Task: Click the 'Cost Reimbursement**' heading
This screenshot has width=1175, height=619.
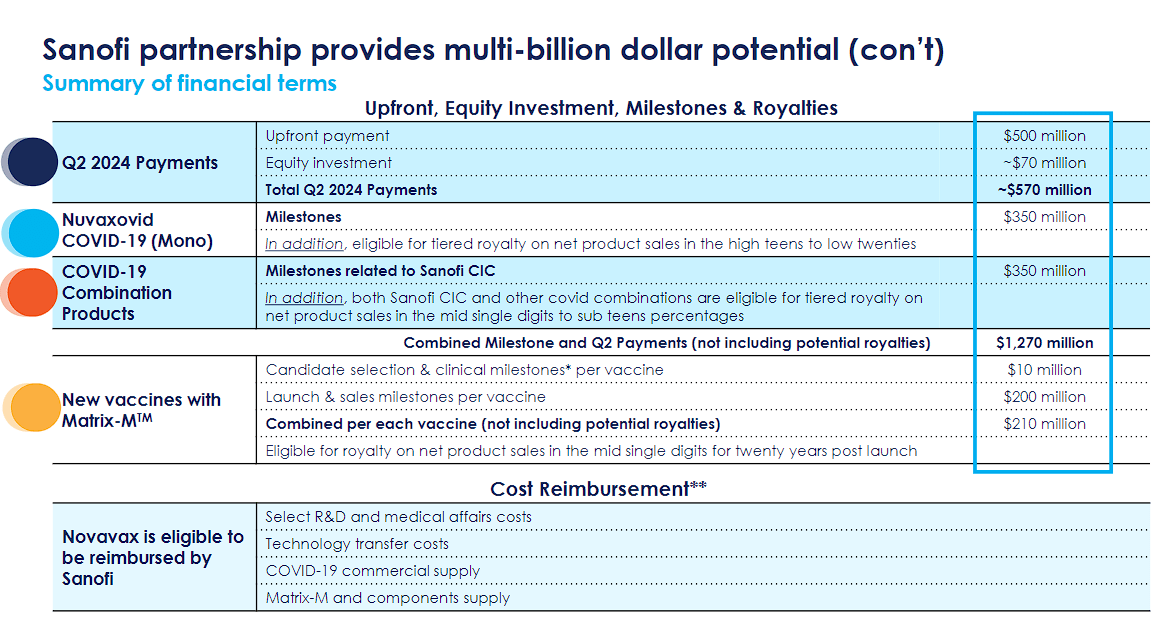Action: [x=598, y=489]
